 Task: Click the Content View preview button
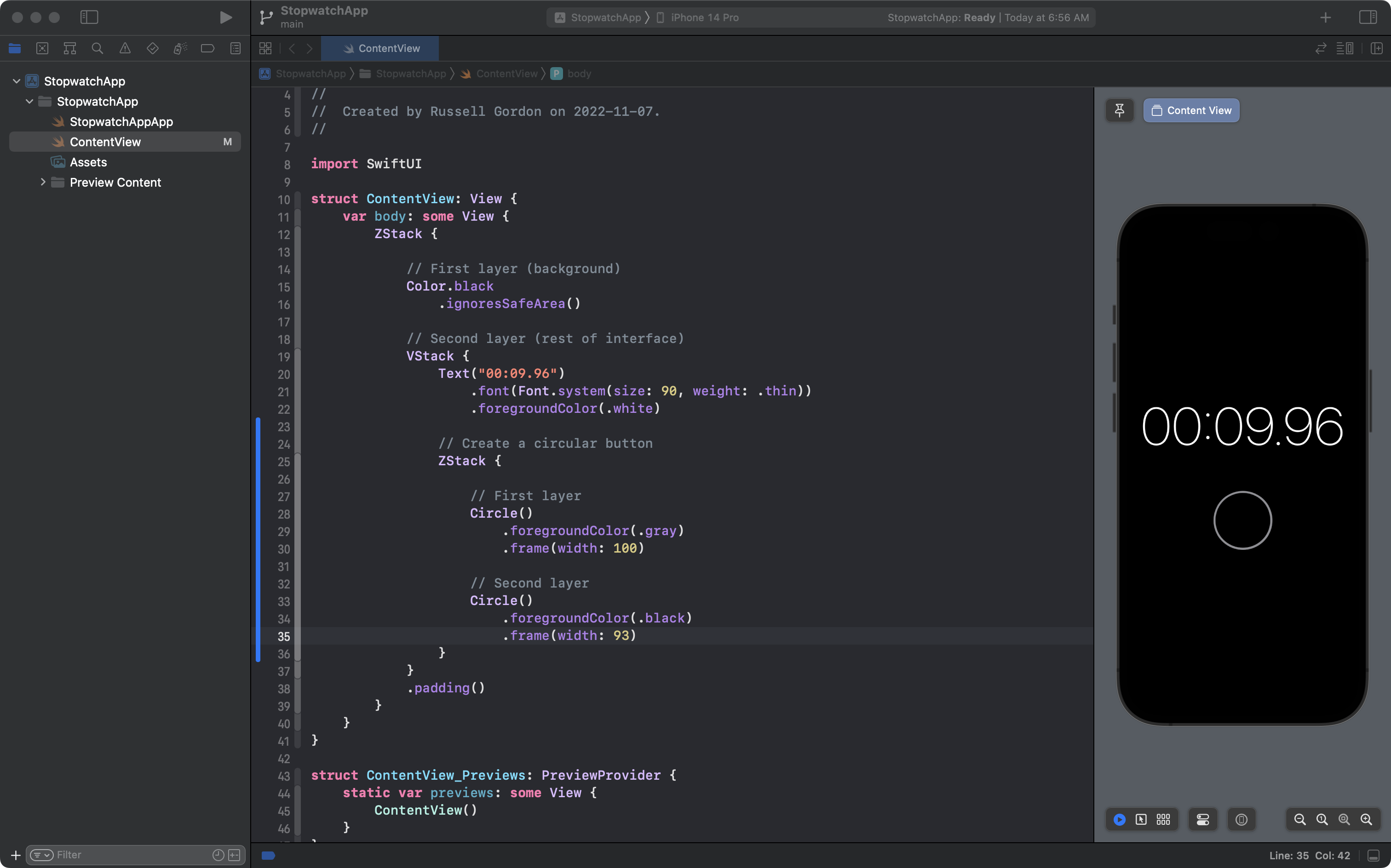(x=1191, y=110)
